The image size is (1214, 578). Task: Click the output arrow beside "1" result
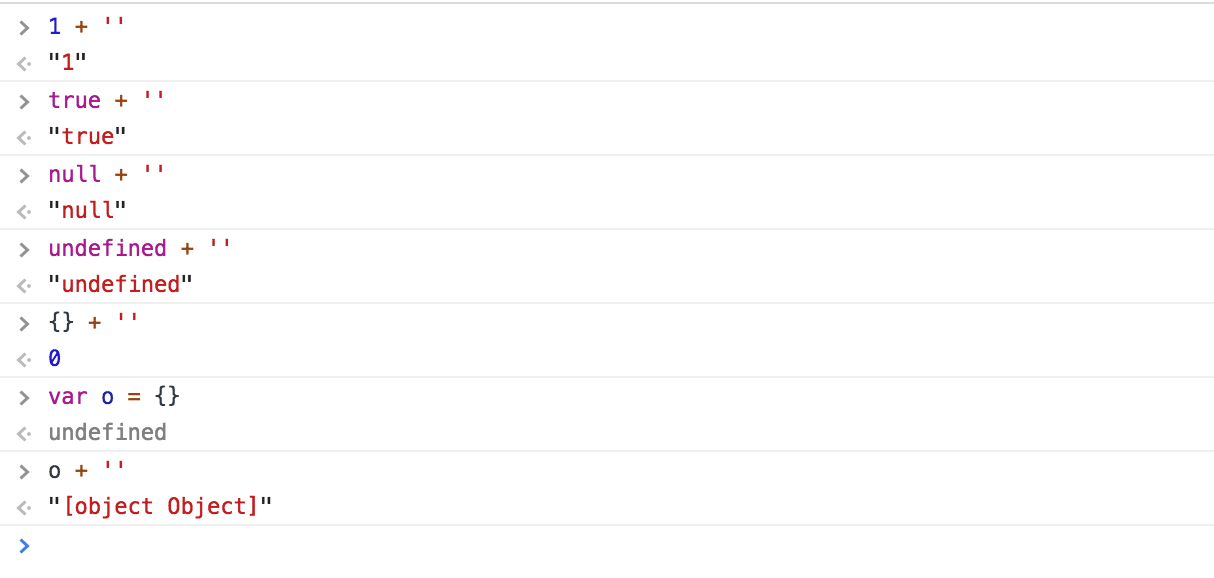point(25,64)
